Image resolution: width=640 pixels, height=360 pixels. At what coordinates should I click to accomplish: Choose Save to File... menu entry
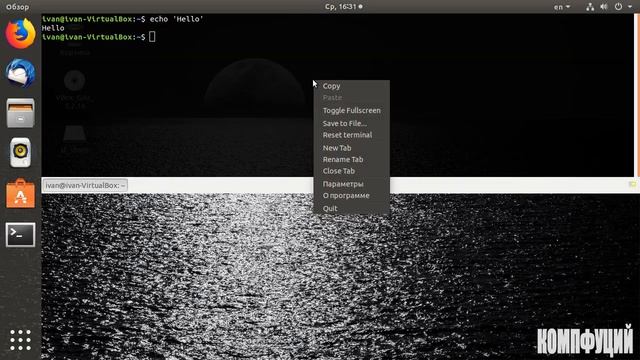(x=351, y=123)
